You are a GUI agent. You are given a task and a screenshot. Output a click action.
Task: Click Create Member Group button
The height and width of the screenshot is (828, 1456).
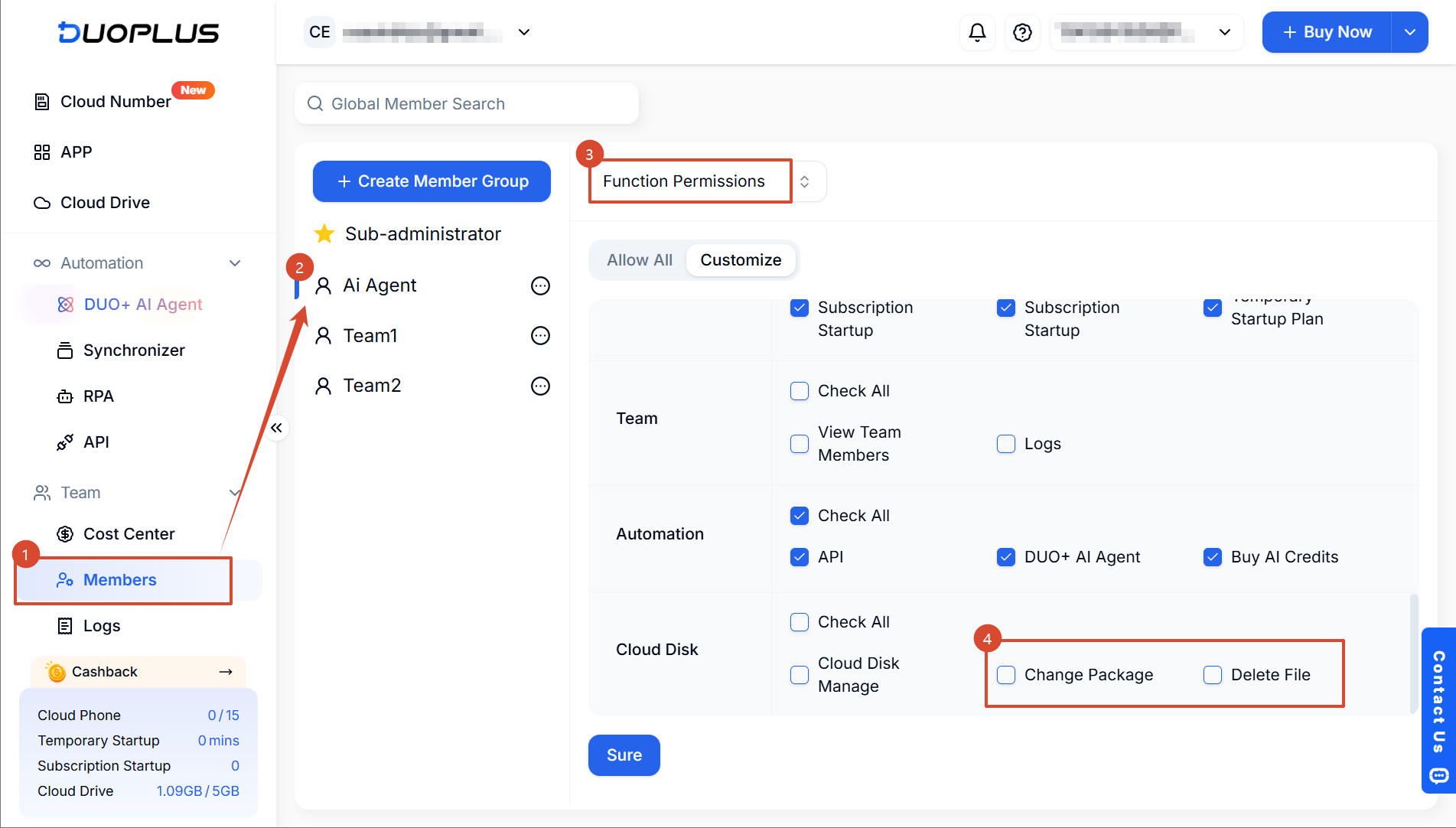[x=432, y=181]
